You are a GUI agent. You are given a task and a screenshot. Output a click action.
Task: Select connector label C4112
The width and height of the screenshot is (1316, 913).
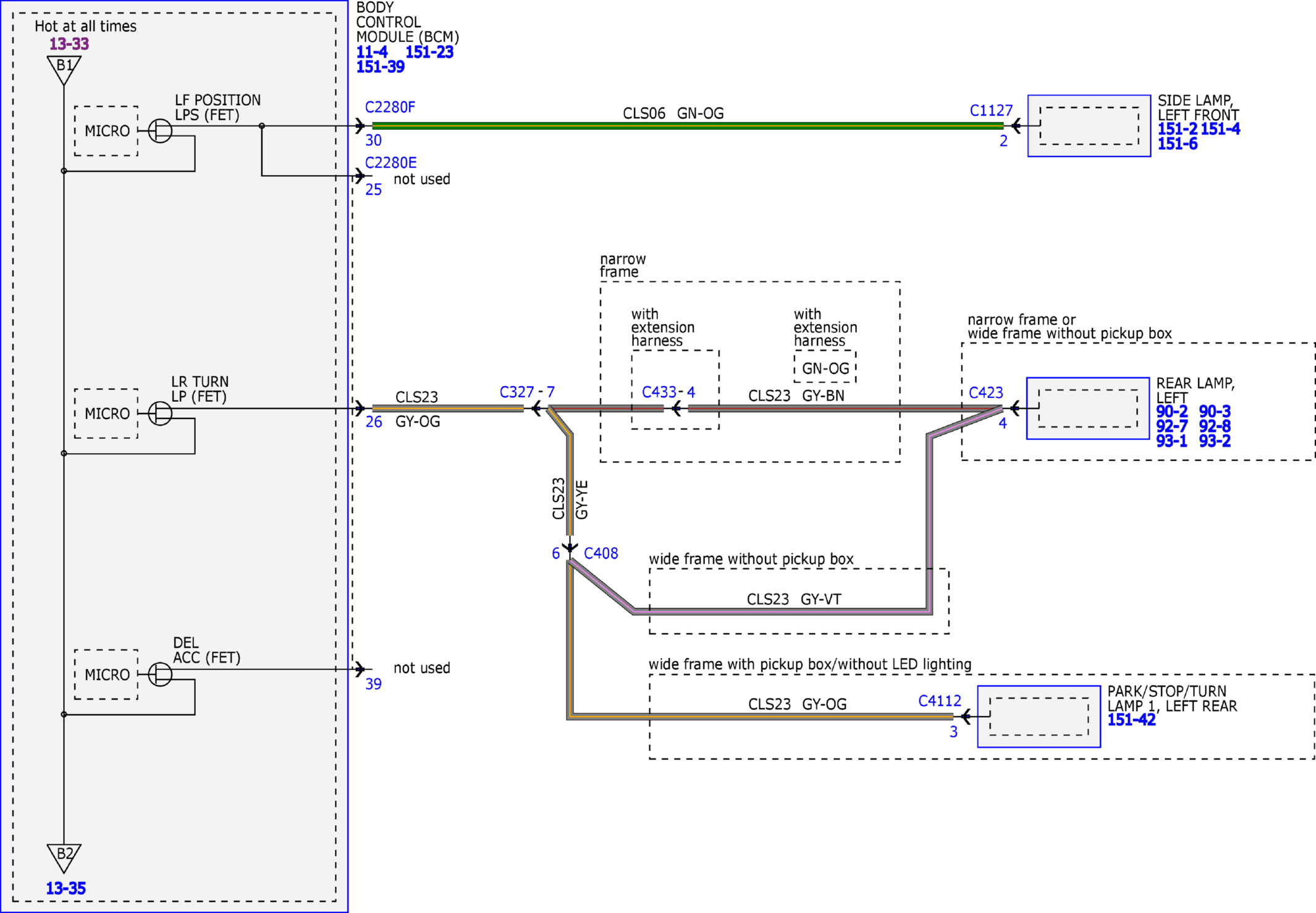coord(940,700)
